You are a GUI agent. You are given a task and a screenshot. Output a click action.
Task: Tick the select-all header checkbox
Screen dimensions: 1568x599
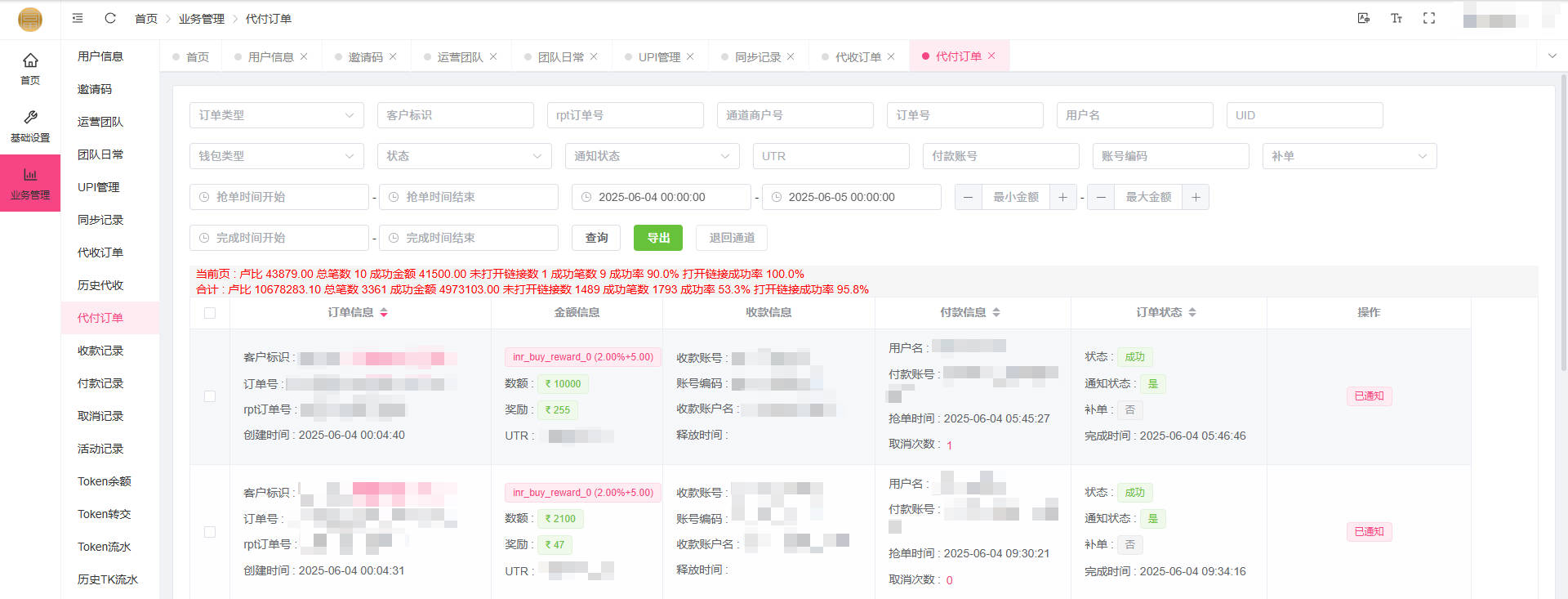210,313
